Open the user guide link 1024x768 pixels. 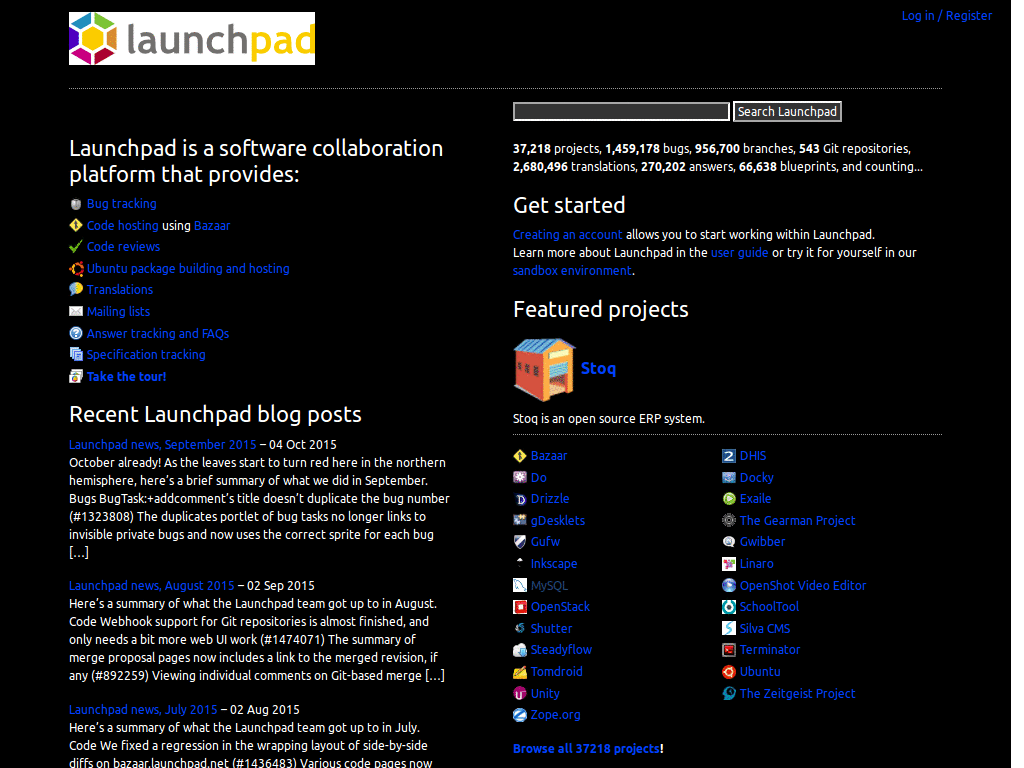pos(739,253)
